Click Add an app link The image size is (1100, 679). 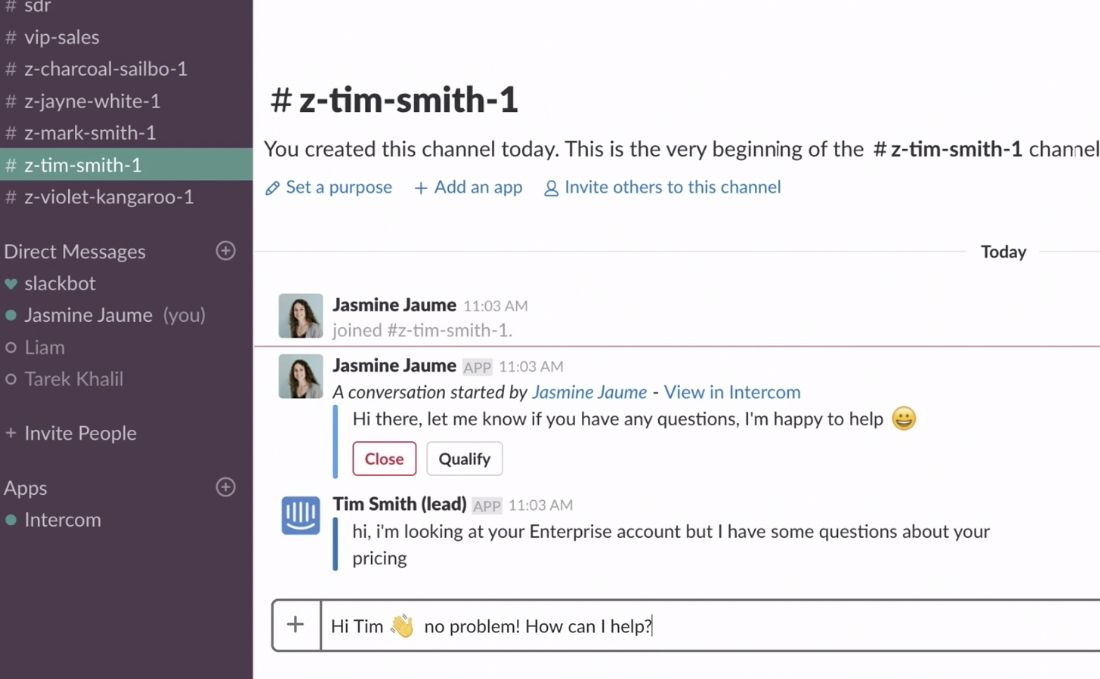(x=478, y=187)
